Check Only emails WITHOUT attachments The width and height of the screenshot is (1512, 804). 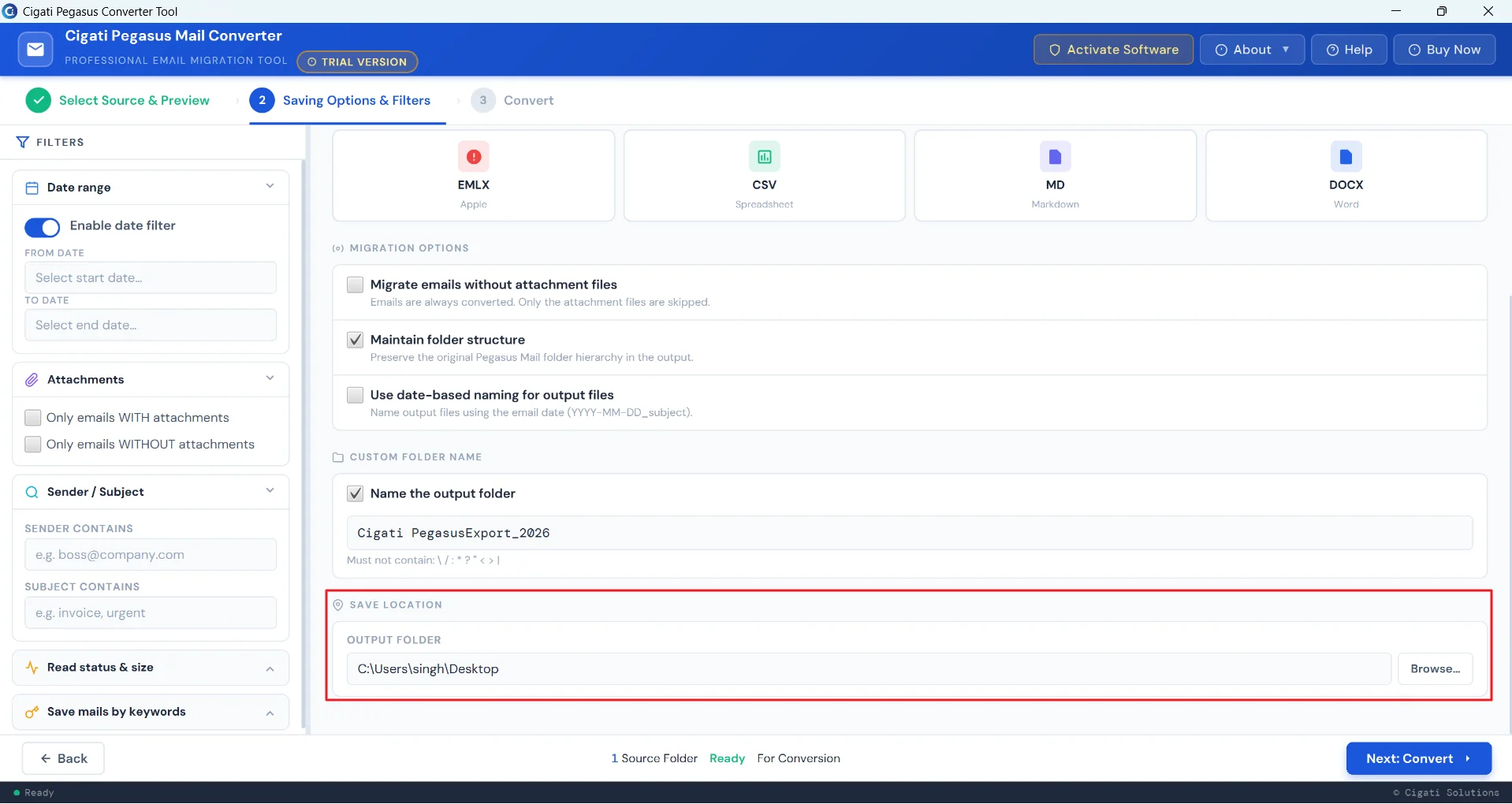(x=33, y=445)
